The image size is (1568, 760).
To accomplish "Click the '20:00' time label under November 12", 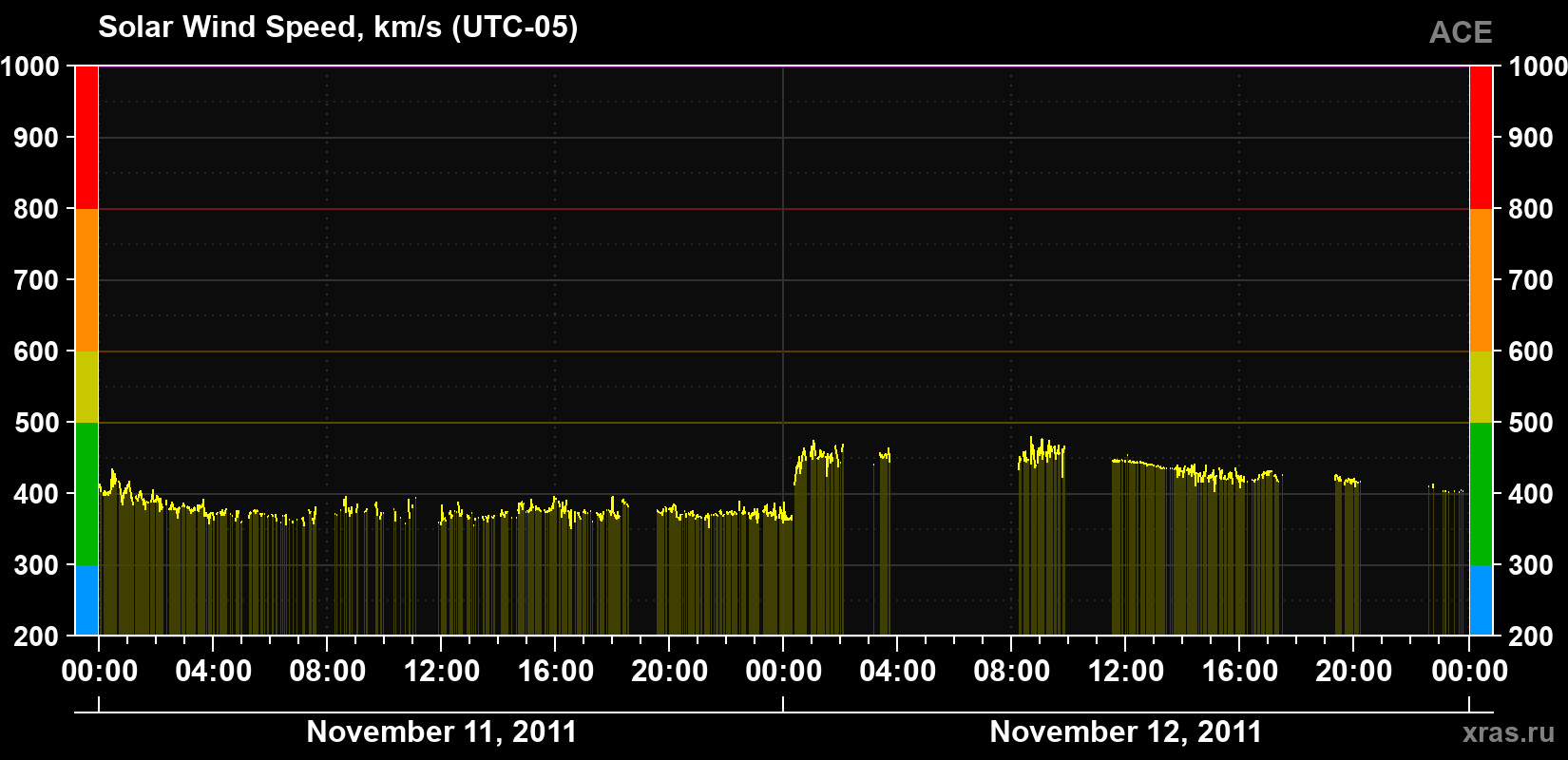I will pyautogui.click(x=1354, y=672).
